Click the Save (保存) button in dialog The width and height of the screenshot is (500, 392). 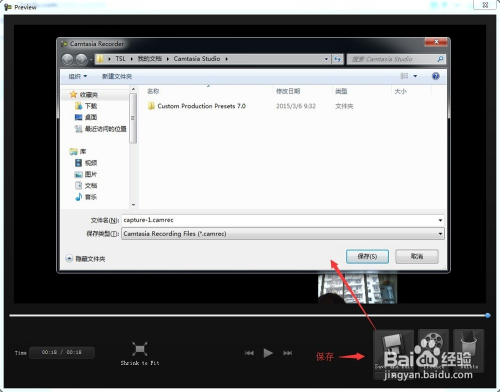click(x=367, y=256)
